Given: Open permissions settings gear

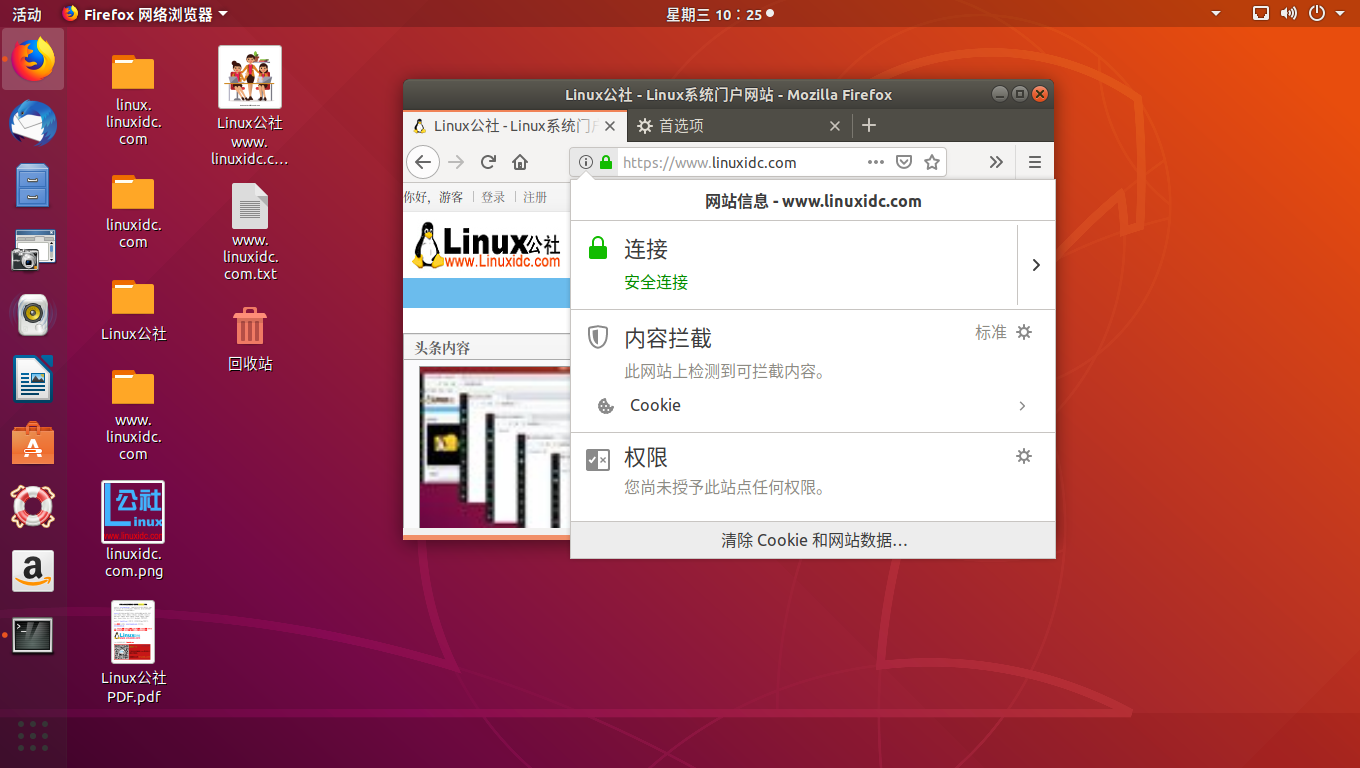Looking at the screenshot, I should 1024,456.
